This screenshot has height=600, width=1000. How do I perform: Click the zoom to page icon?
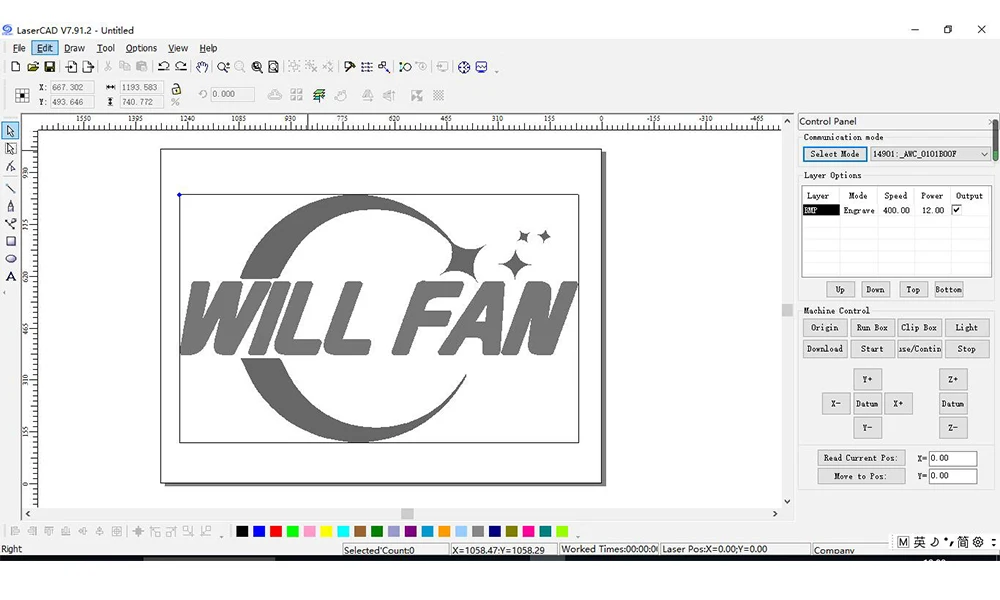274,66
